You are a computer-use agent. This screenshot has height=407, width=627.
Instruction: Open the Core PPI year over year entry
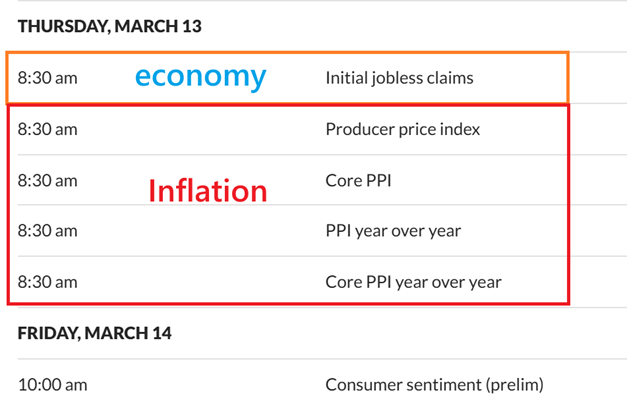click(413, 282)
